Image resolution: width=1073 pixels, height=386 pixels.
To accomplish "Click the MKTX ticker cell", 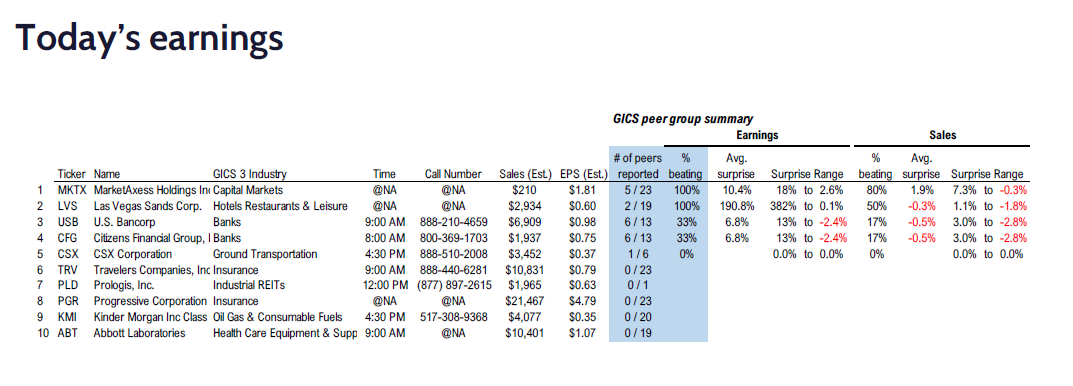I will 70,190.
